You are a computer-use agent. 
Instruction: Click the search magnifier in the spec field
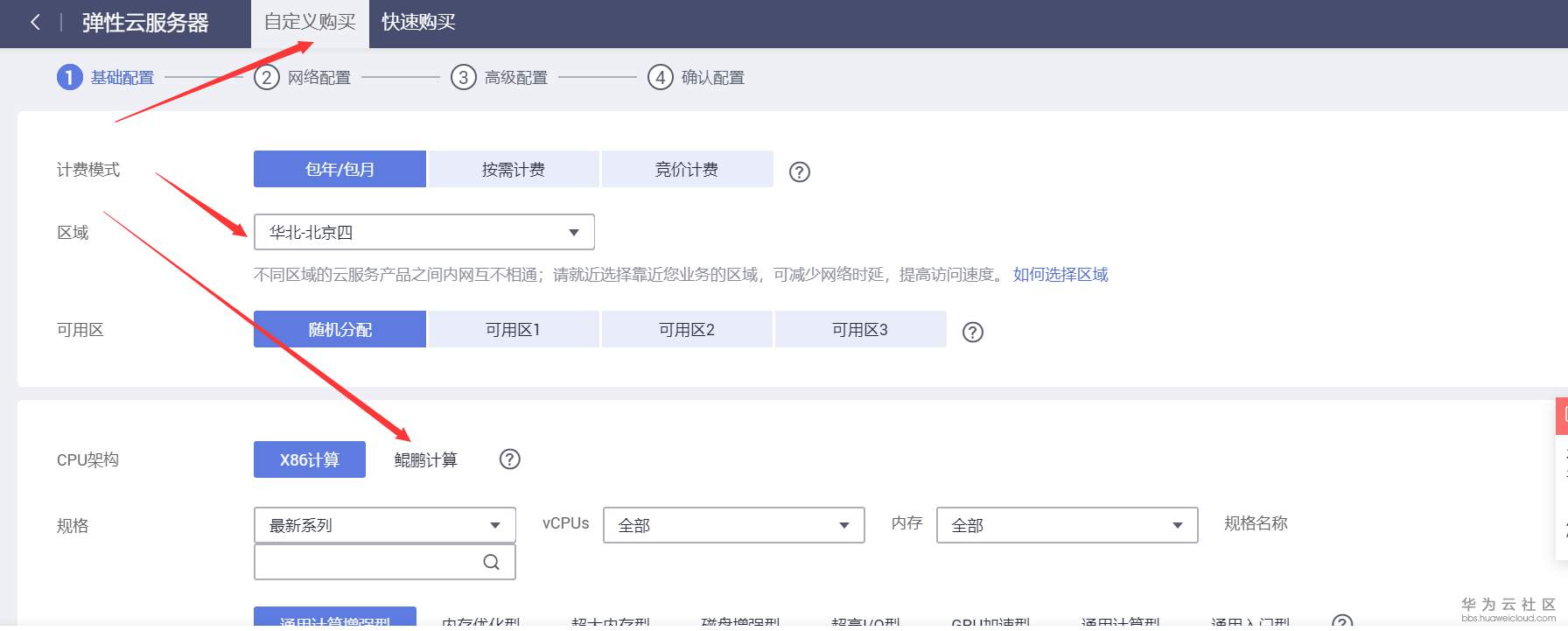491,562
